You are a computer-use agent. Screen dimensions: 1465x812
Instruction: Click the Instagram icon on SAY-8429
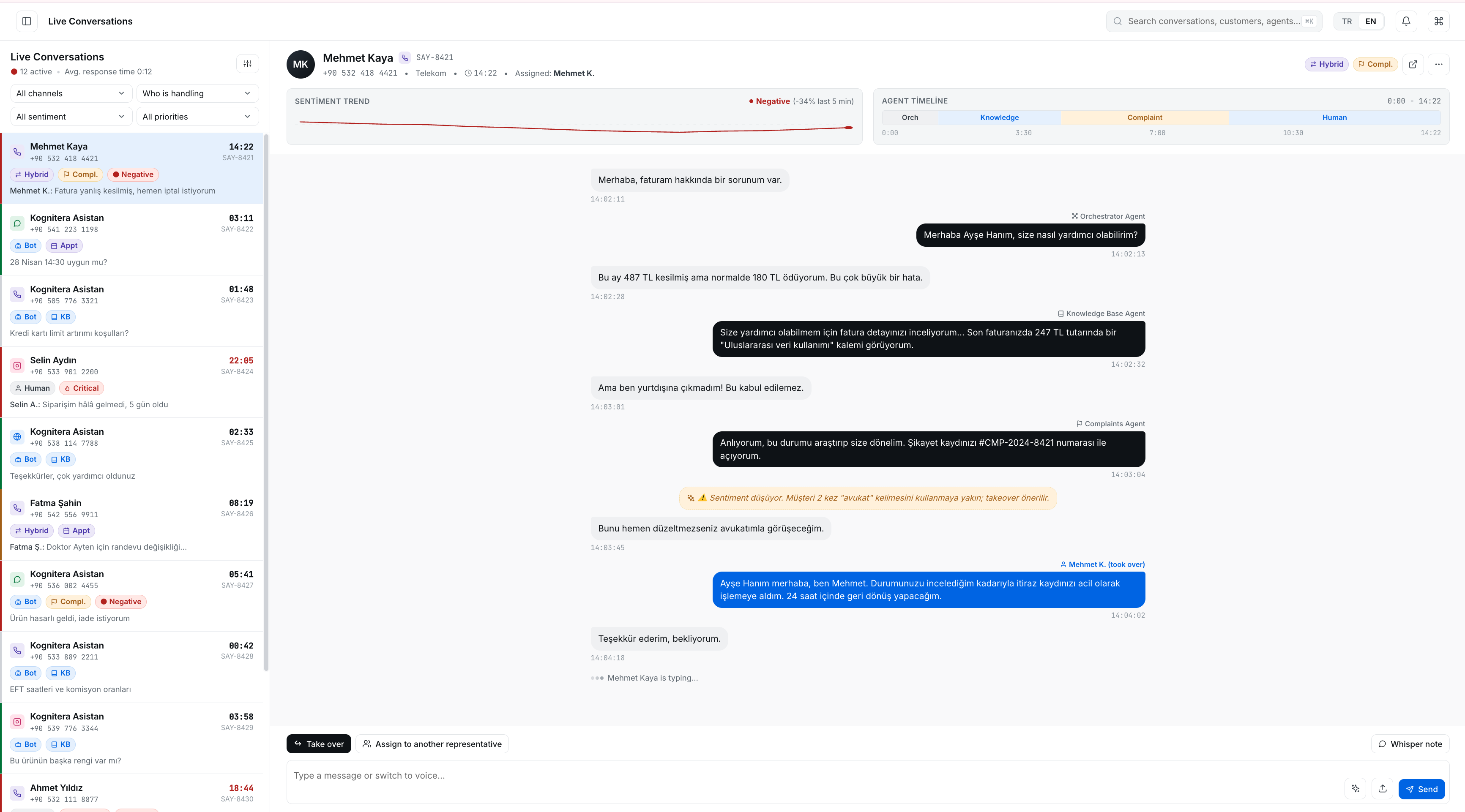point(17,722)
